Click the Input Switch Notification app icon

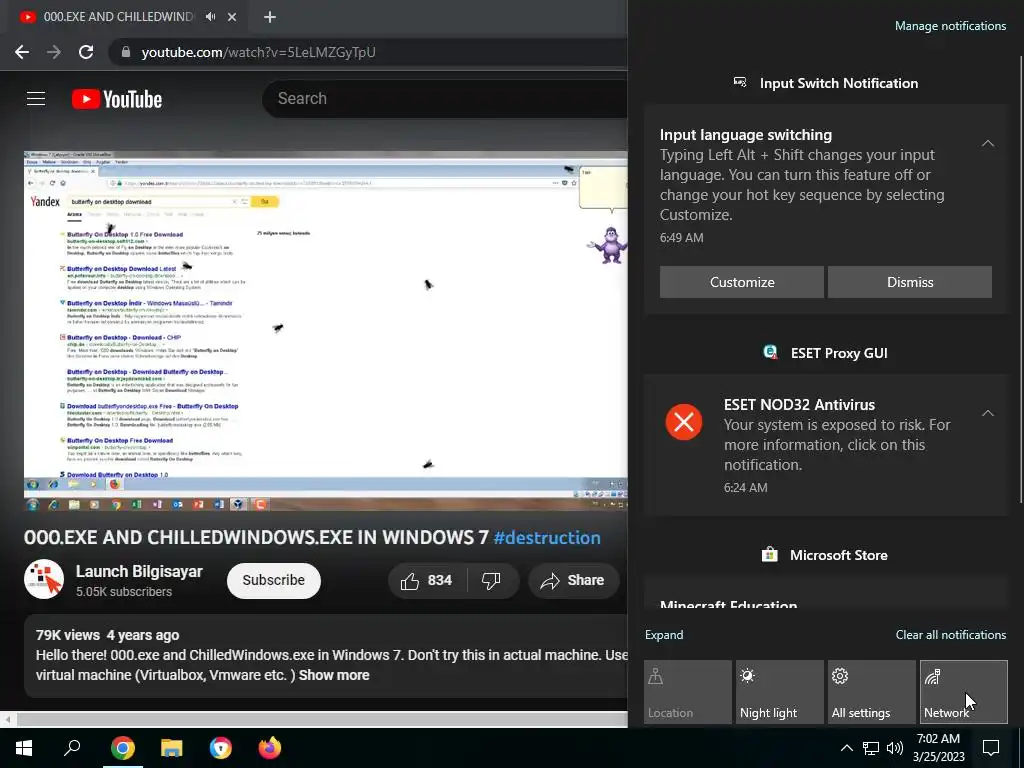click(740, 83)
